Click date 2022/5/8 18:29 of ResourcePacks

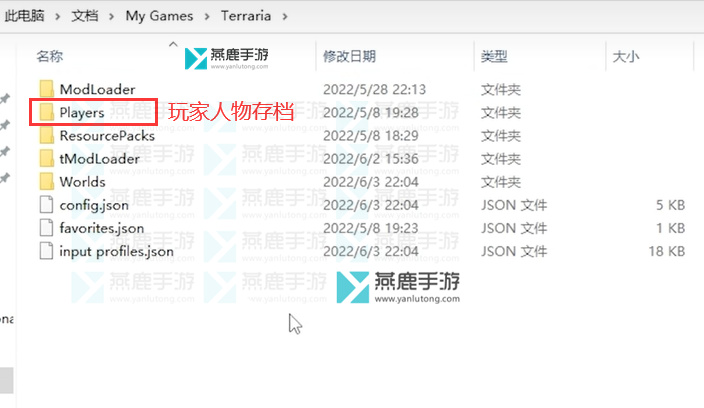point(371,136)
